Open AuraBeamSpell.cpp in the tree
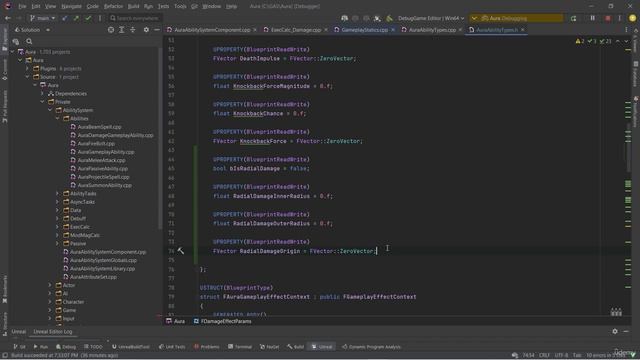Viewport: 640px width, 360px height. coord(99,127)
